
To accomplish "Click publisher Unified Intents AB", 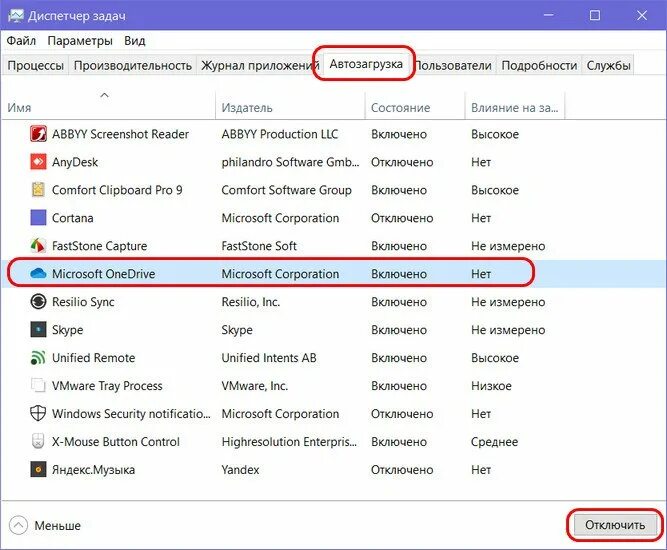I will [269, 358].
